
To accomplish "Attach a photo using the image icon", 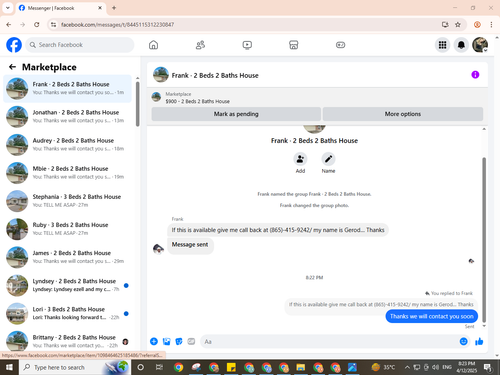I will tap(166, 341).
